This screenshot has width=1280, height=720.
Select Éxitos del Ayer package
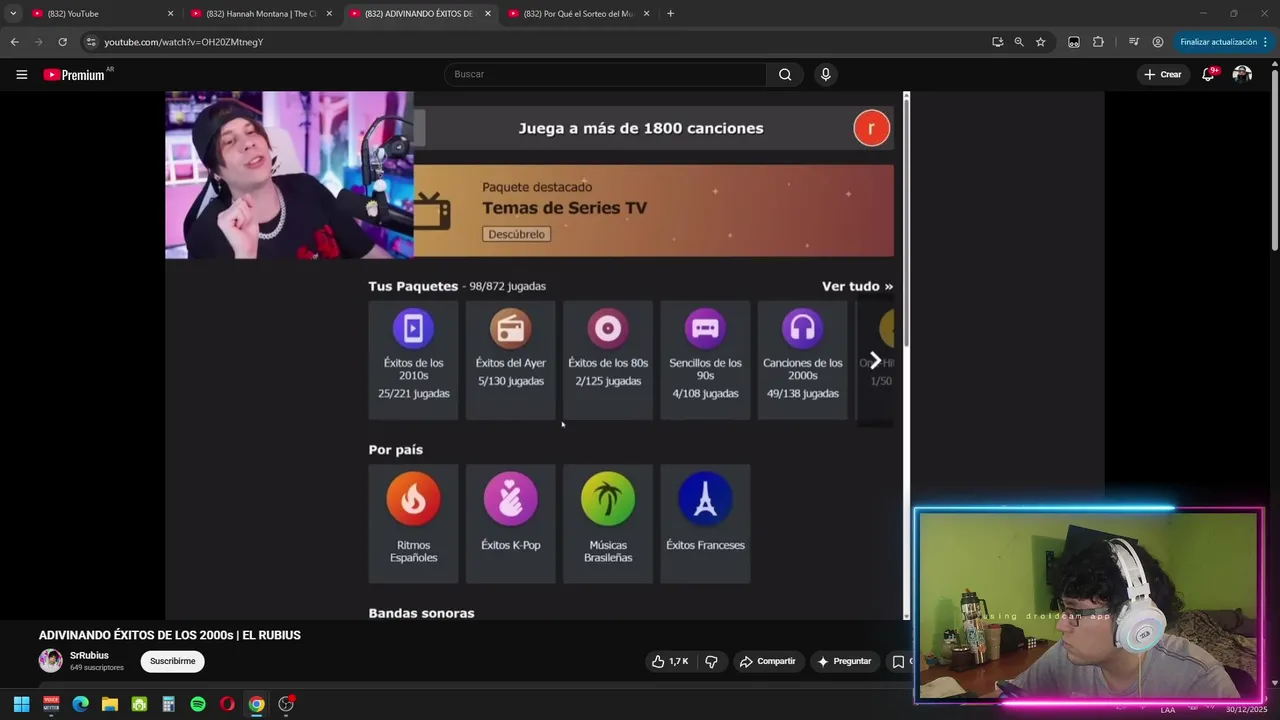pyautogui.click(x=510, y=360)
